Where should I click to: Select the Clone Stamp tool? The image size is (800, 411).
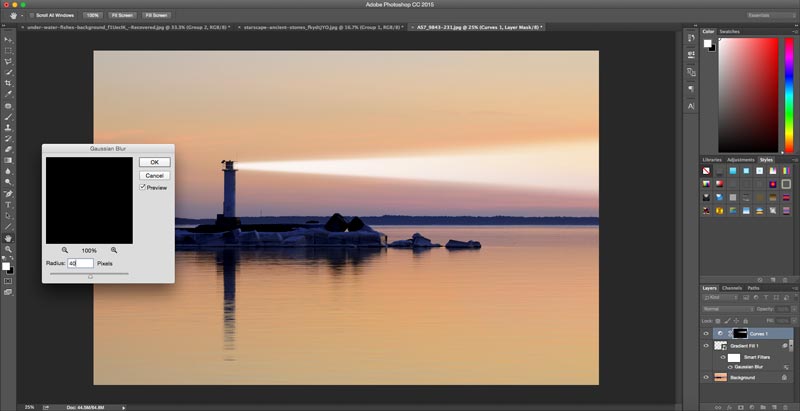8,128
